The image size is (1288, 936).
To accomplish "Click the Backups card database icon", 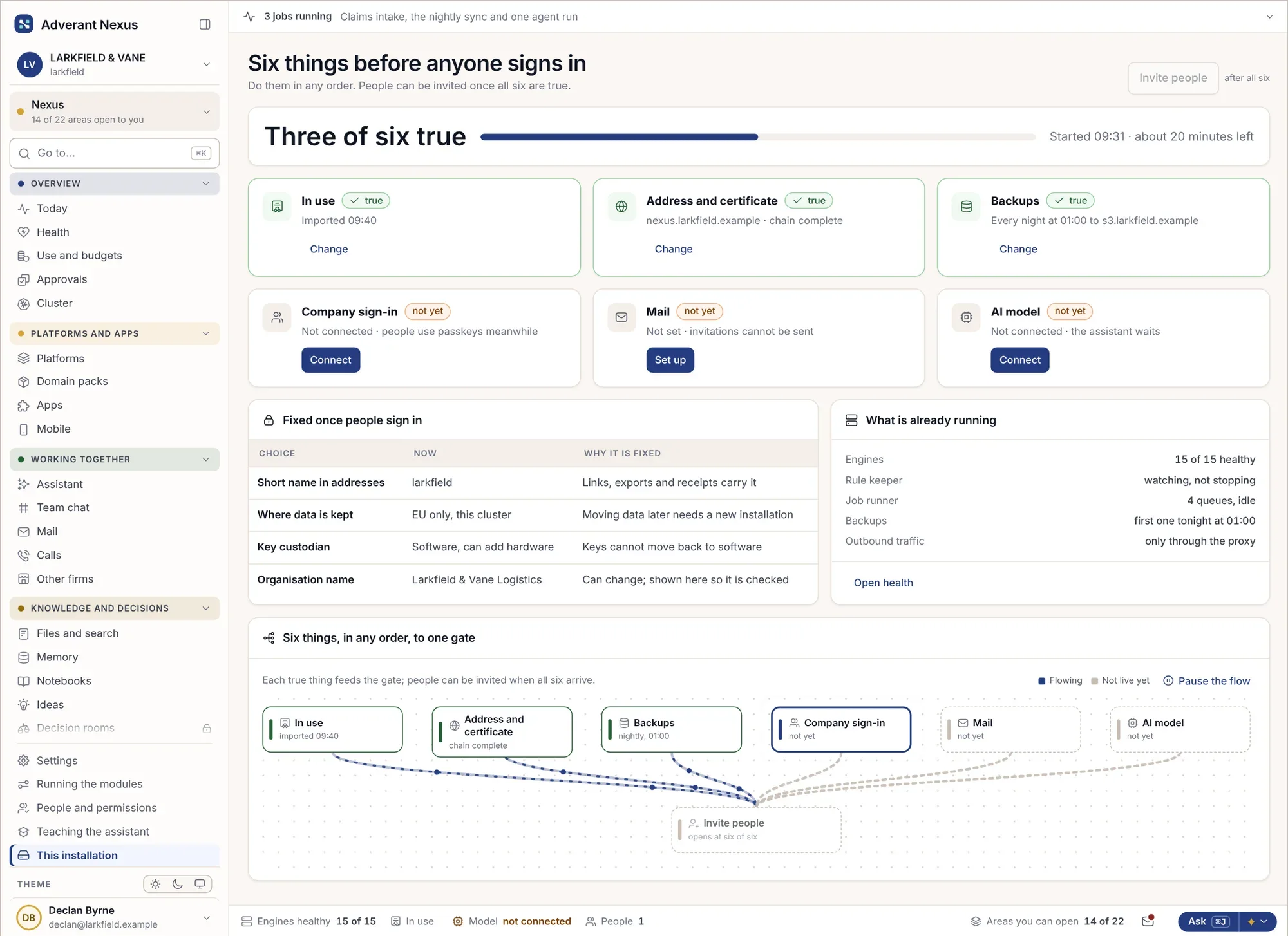I will [966, 207].
